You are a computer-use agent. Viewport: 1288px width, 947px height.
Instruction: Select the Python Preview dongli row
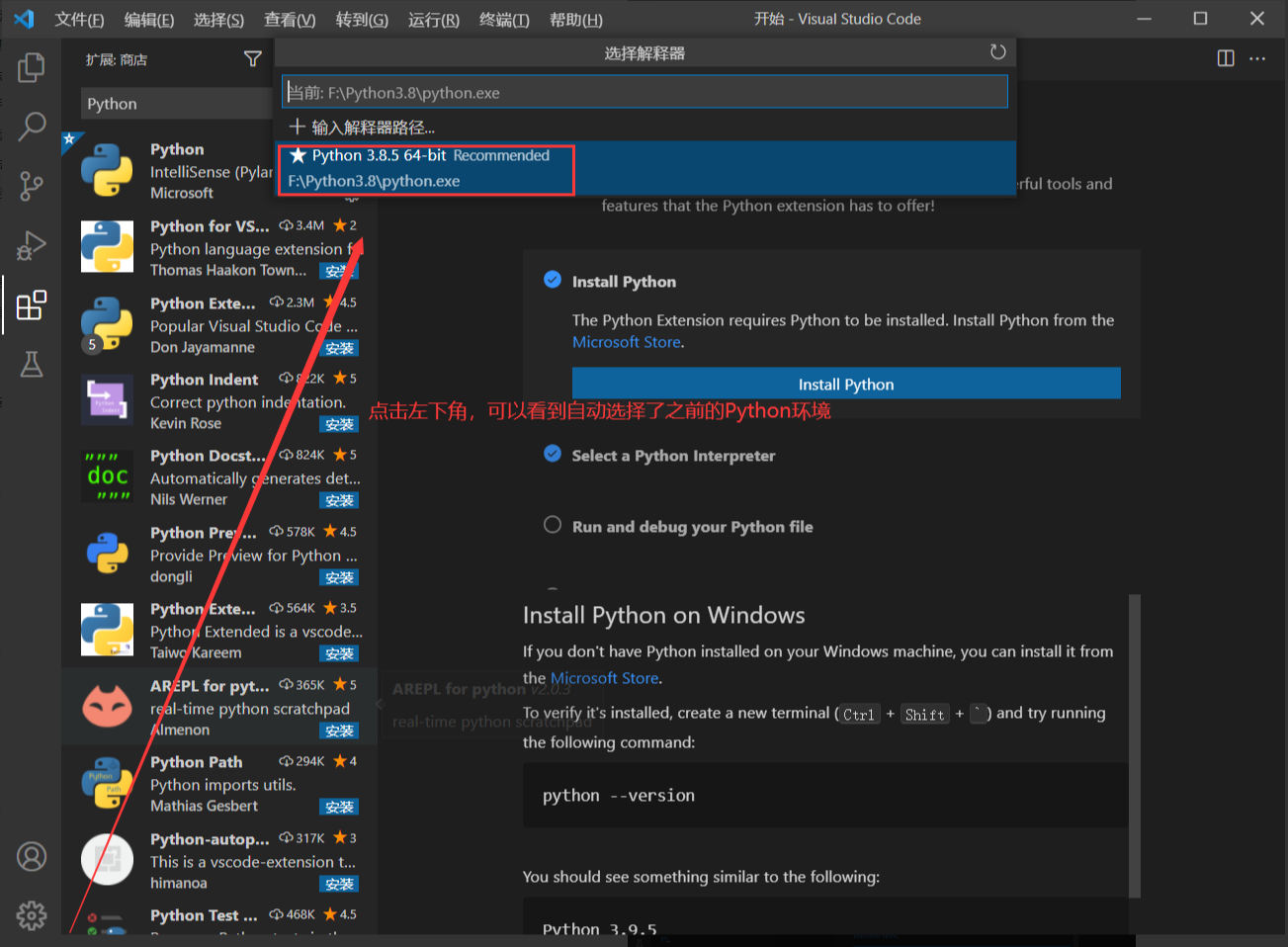point(219,554)
